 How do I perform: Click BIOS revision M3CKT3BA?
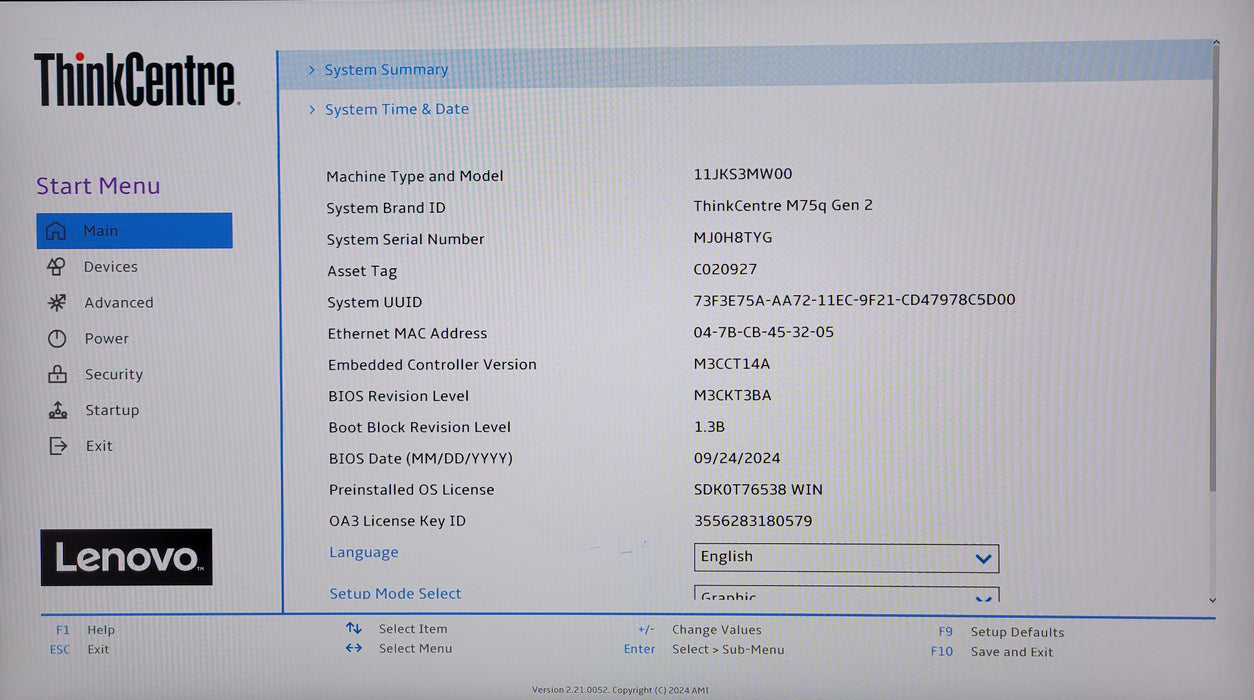tap(733, 395)
